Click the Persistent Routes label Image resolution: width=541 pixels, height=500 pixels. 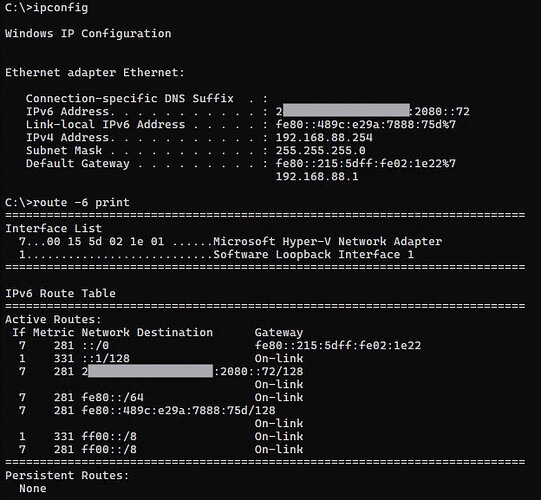click(67, 476)
